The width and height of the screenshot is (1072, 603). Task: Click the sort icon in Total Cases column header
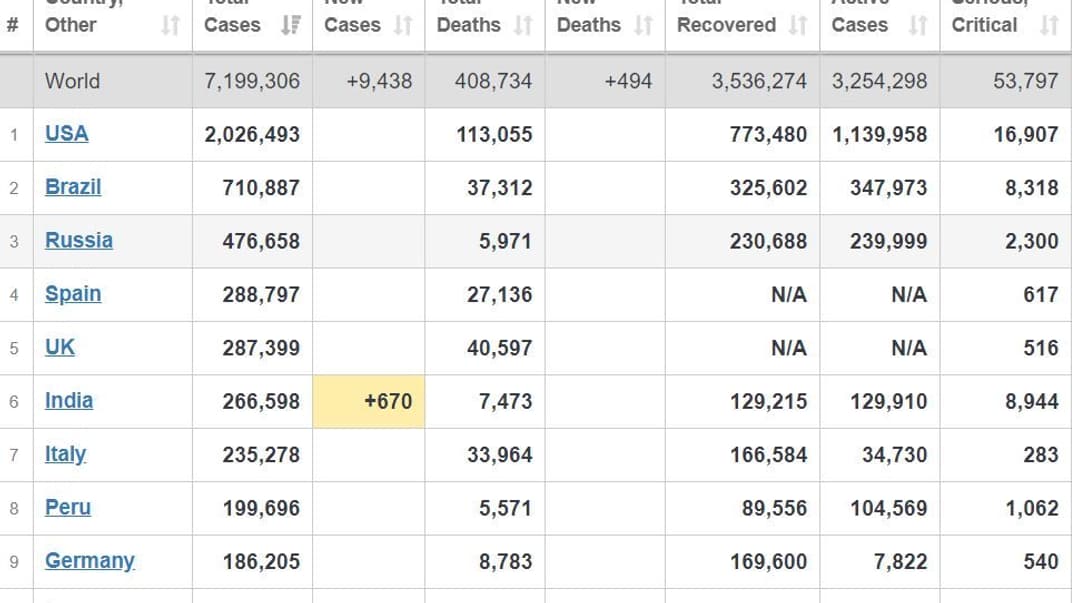pos(290,25)
